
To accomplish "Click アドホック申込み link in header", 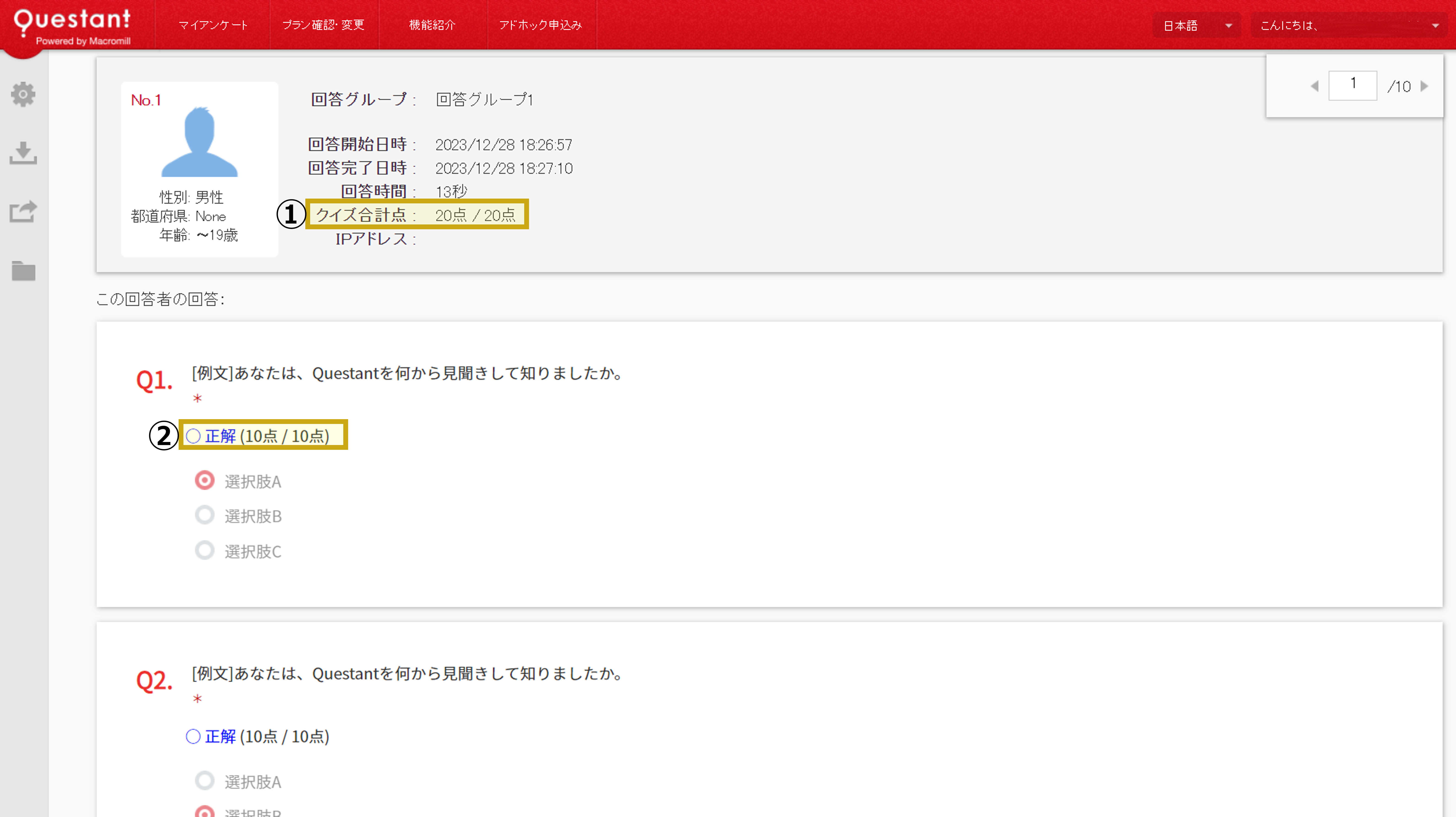I will (x=540, y=25).
